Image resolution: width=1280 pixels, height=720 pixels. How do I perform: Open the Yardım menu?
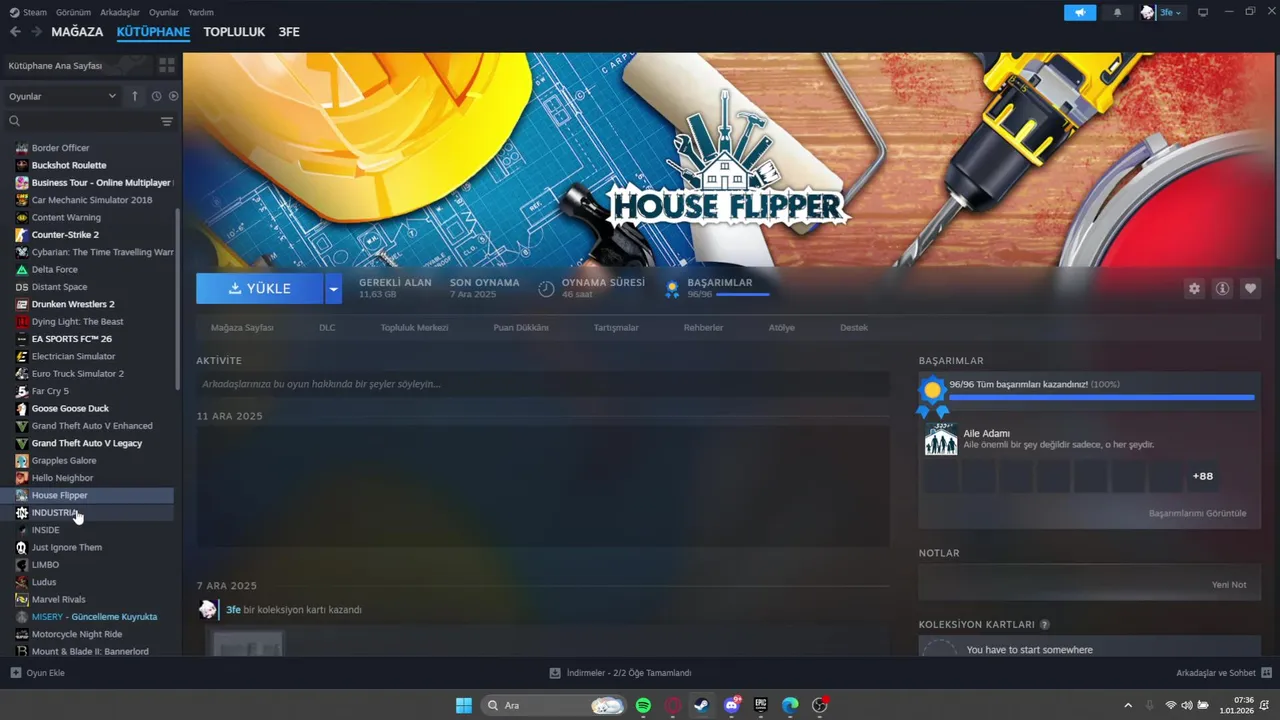201,12
